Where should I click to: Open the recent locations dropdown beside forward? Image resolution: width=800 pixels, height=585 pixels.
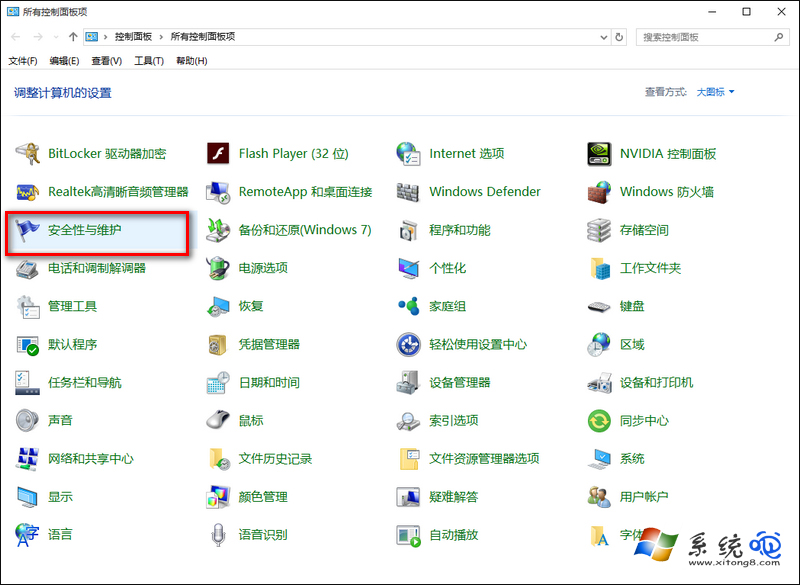(56, 37)
